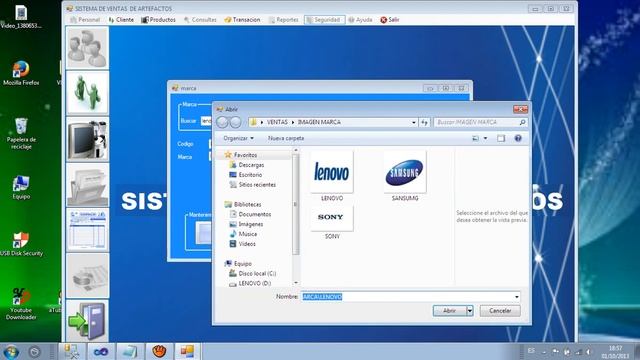Image resolution: width=640 pixels, height=360 pixels.
Task: Select the USB Disk Security desktop icon
Action: click(x=21, y=244)
